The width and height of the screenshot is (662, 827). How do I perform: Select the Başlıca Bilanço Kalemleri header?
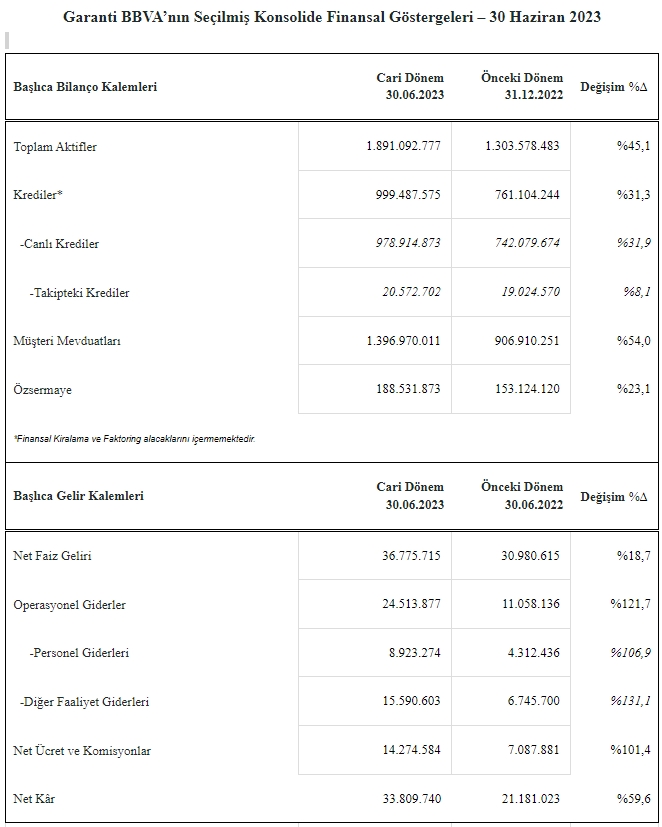(x=85, y=86)
